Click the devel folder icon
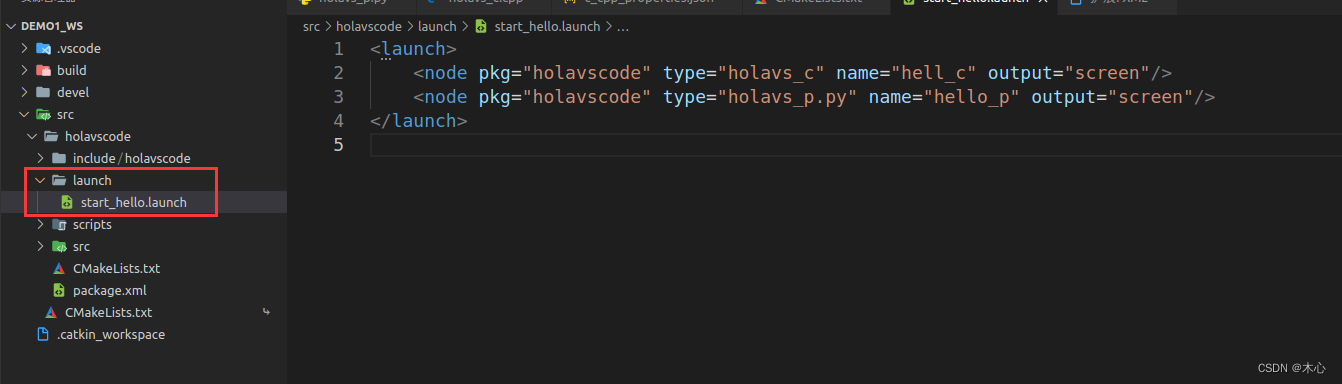 [x=43, y=92]
